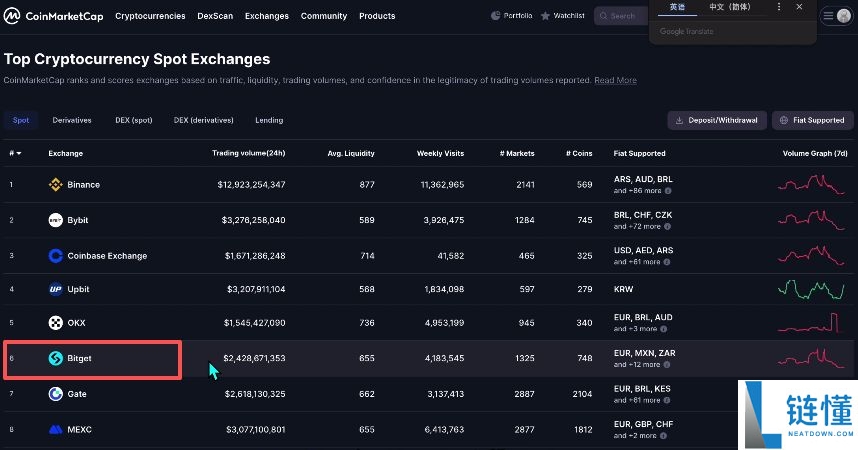Click the Bybit exchange logo icon

click(x=55, y=220)
